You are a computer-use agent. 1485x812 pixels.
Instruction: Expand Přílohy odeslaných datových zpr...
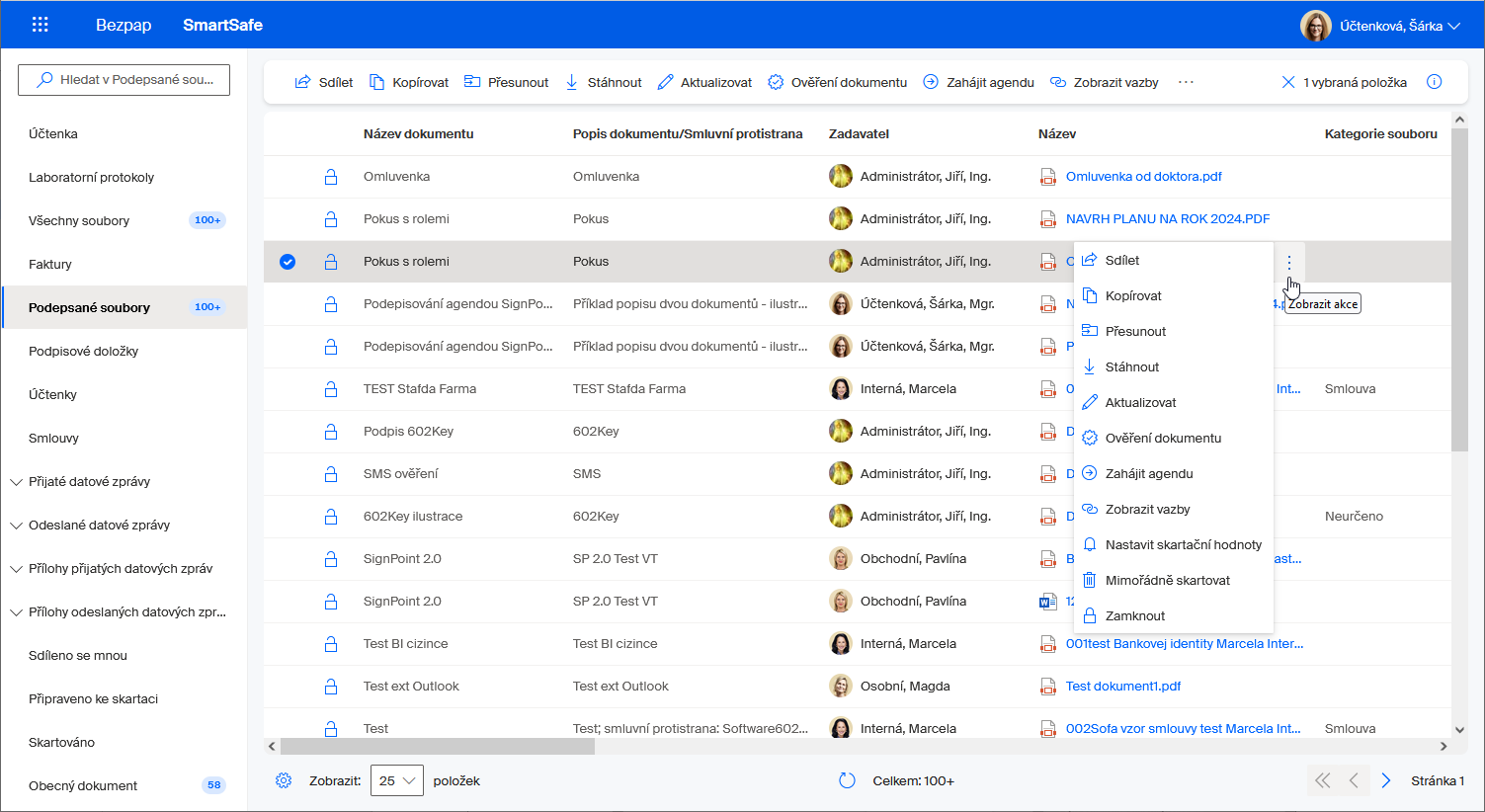16,612
